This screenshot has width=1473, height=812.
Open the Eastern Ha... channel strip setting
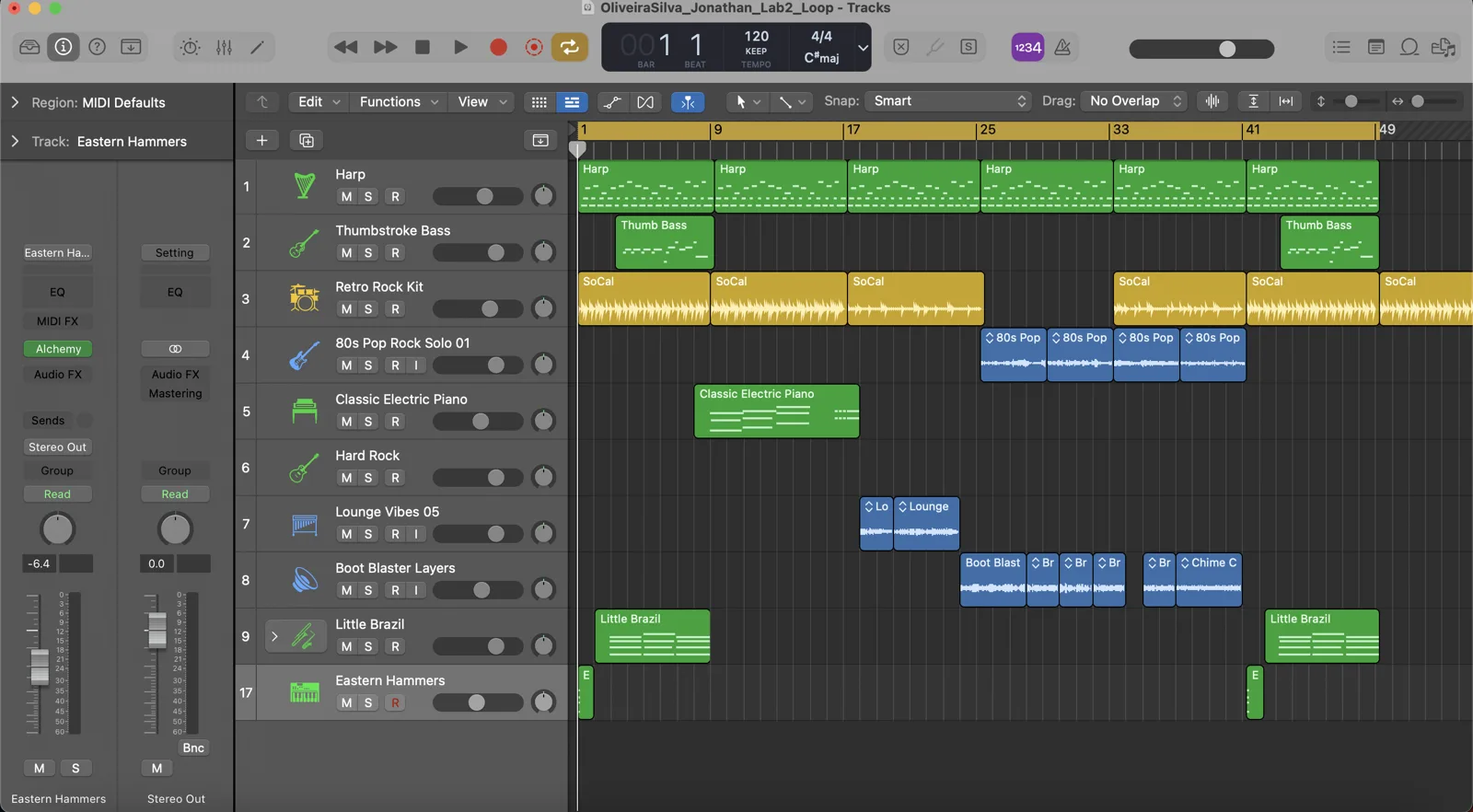pyautogui.click(x=57, y=252)
